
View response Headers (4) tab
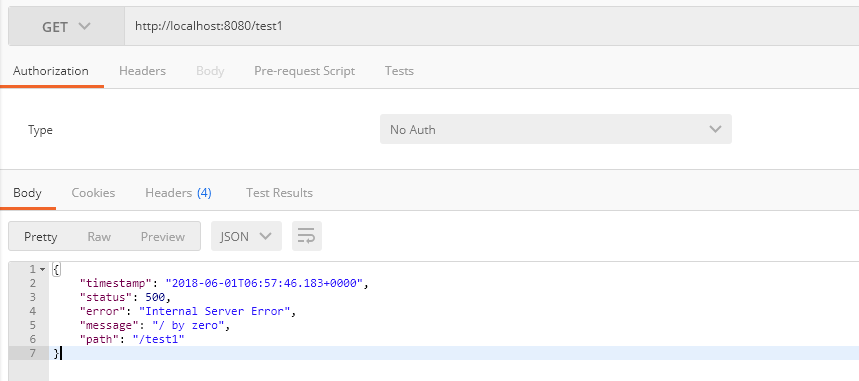point(178,193)
